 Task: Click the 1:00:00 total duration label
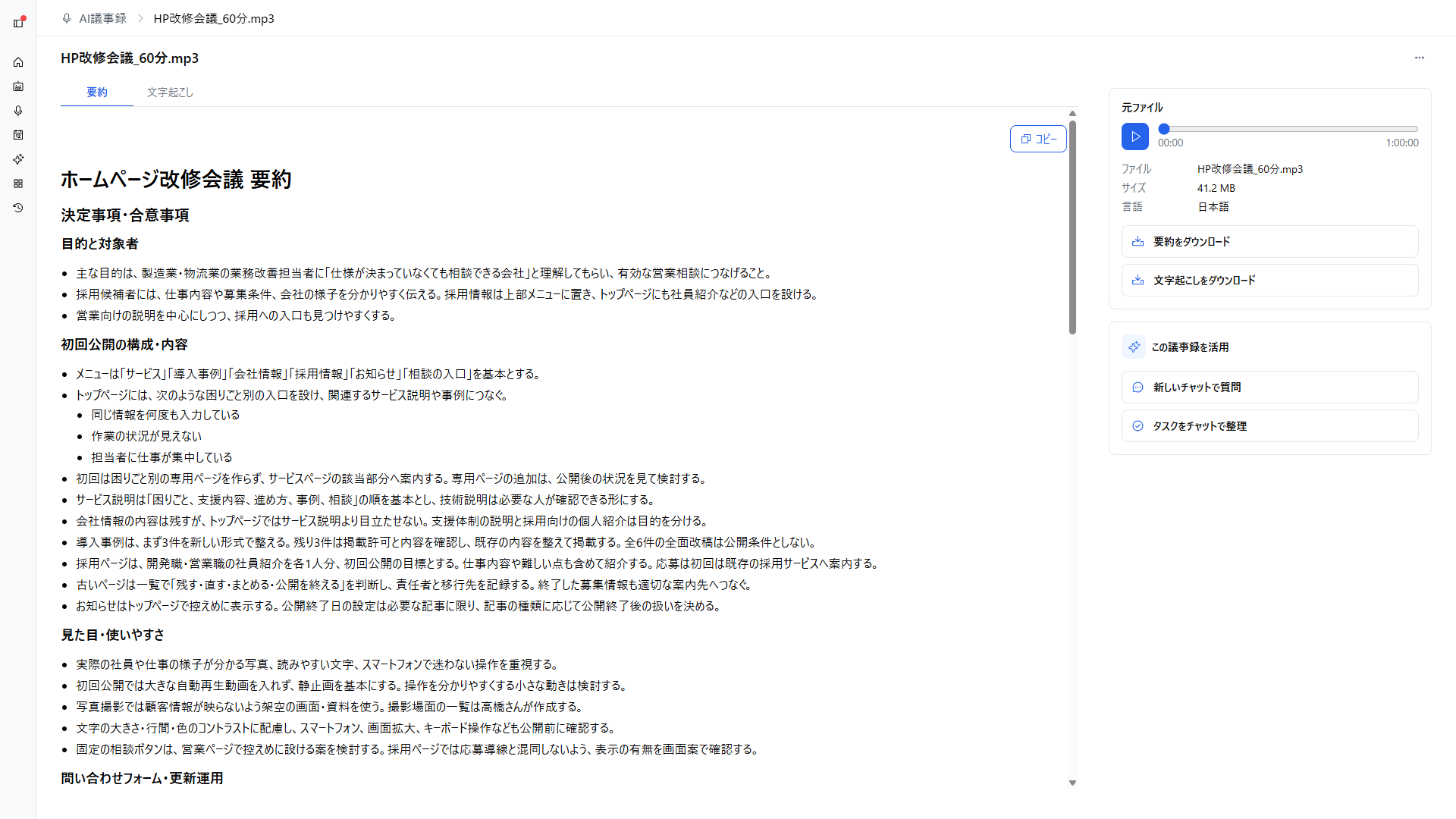1402,143
